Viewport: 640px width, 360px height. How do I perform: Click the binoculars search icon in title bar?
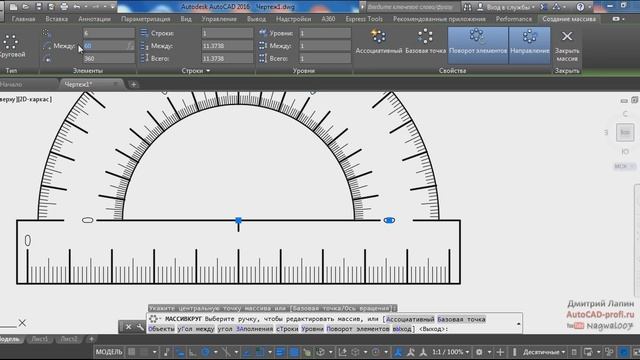(468, 7)
